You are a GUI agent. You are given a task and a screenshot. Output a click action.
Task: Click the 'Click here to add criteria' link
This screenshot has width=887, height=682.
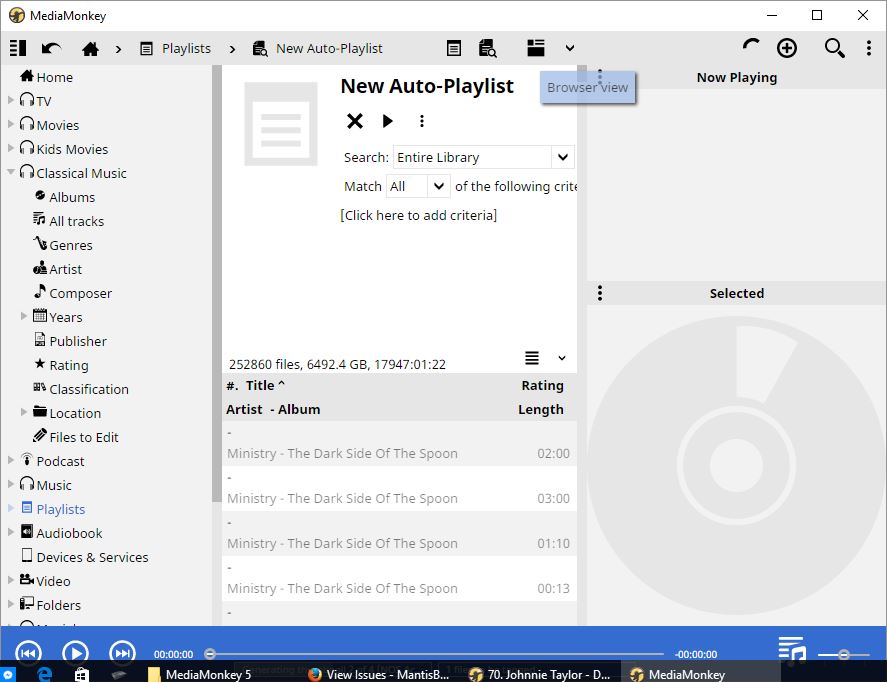pyautogui.click(x=418, y=215)
